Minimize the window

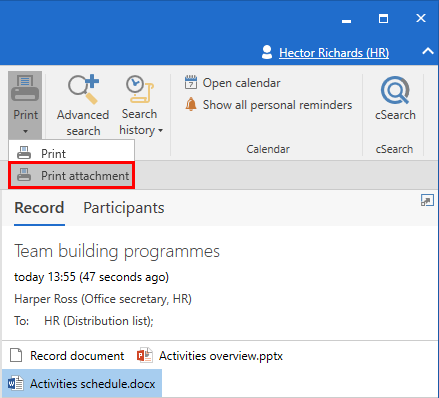pyautogui.click(x=346, y=21)
